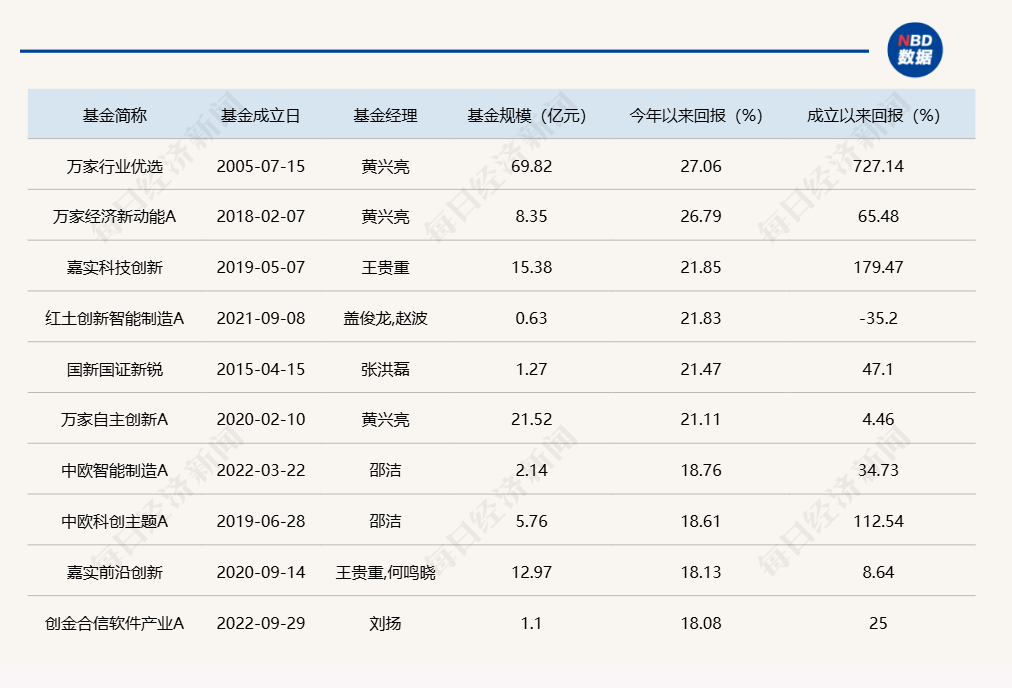Select fund size value 69.82
Viewport: 1012px width, 688px height.
[532, 167]
